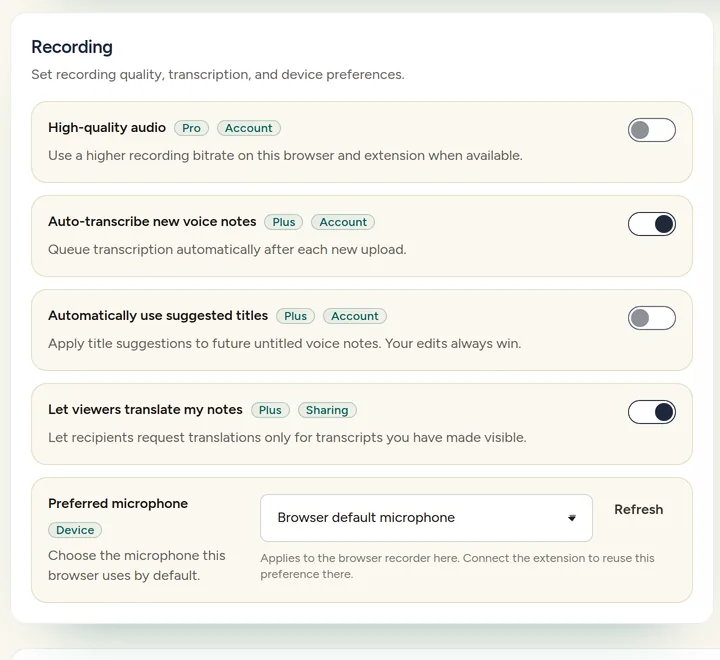Enable Automatically use suggested titles switch

click(652, 318)
